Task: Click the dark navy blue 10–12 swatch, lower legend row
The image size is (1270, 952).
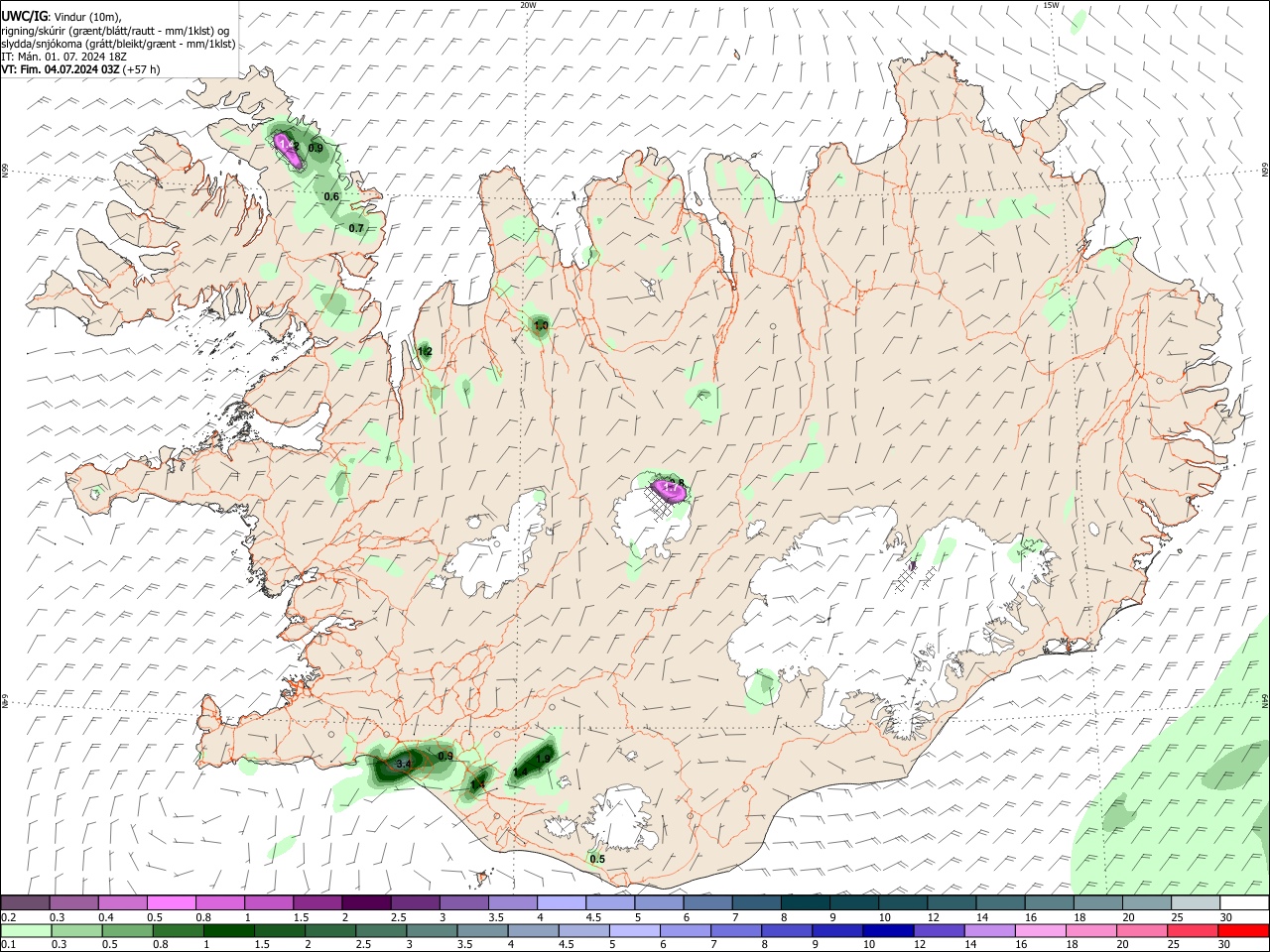Action: point(890,930)
